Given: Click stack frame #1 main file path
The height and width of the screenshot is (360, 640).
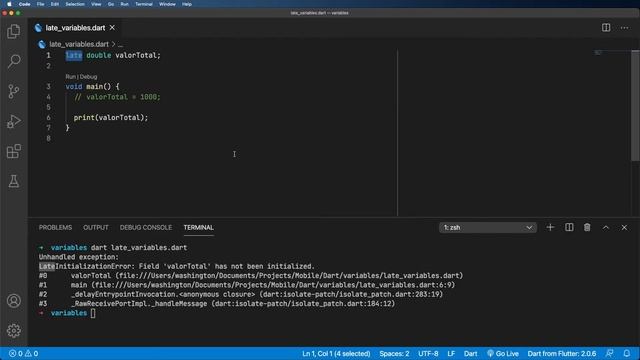Looking at the screenshot, I should 273,285.
